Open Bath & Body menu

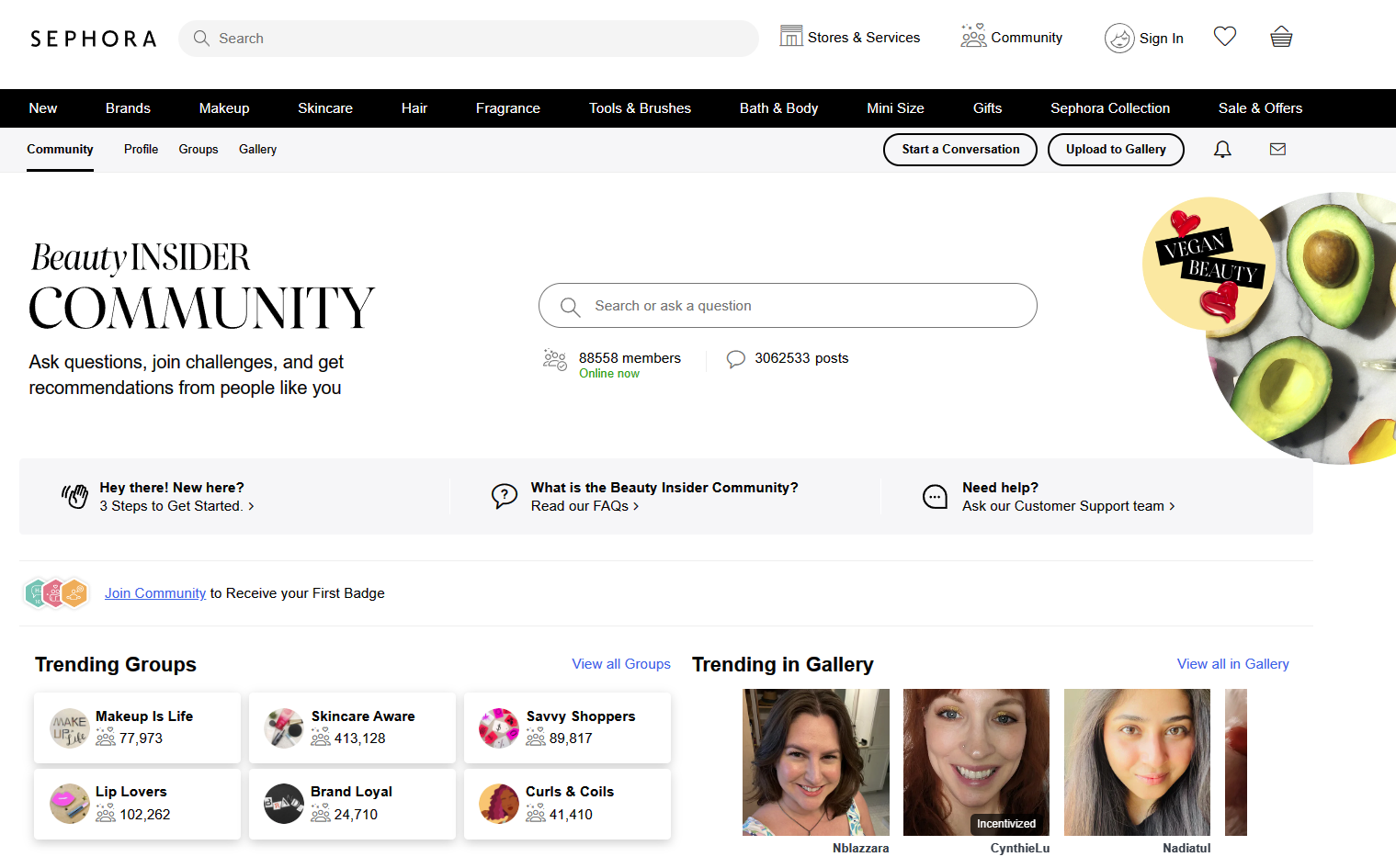pos(779,108)
